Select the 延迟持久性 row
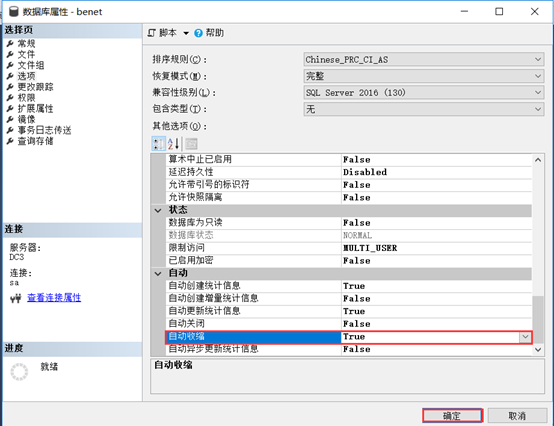The height and width of the screenshot is (426, 554). pos(348,172)
